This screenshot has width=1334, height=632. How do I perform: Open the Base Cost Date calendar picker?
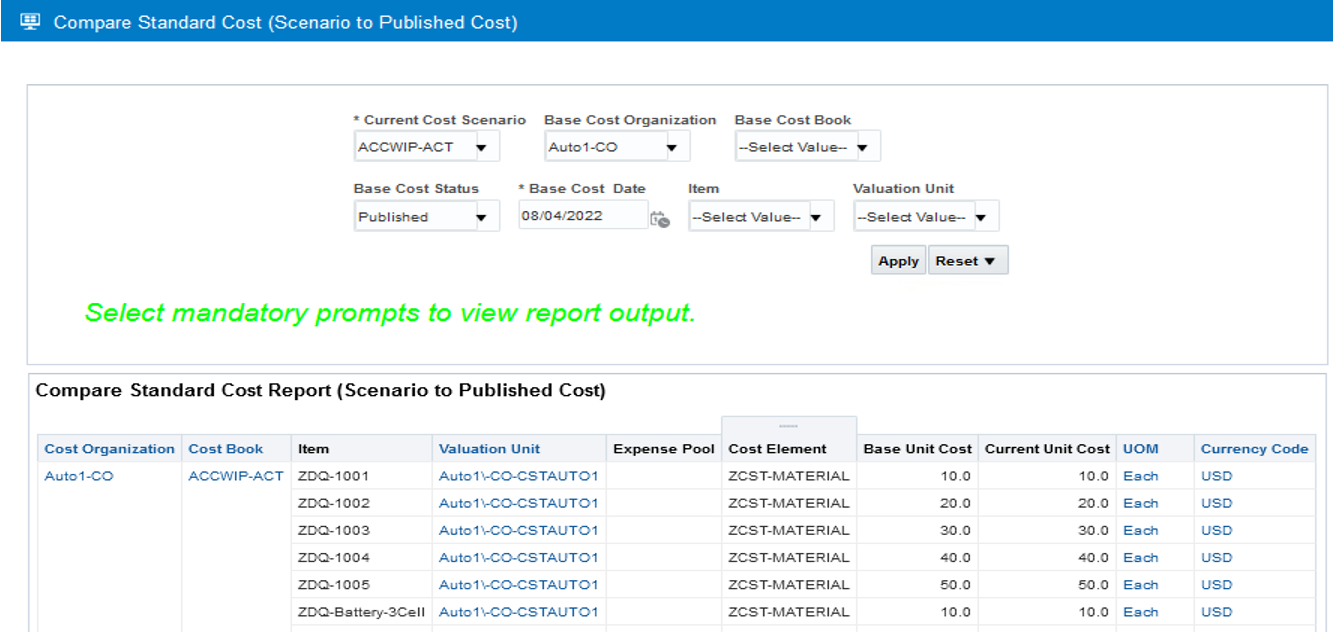[x=659, y=218]
